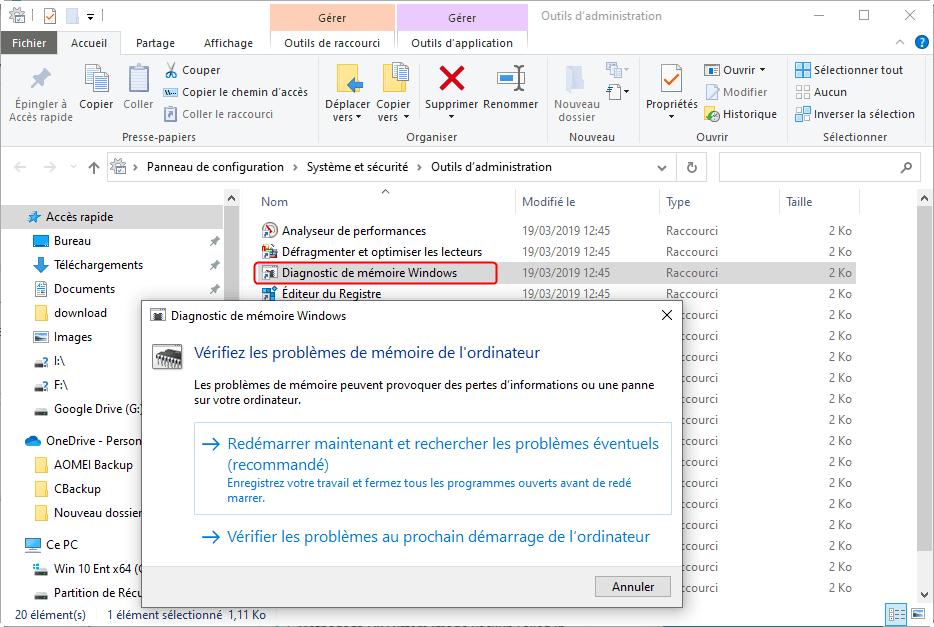Open the blue help question mark

(x=921, y=42)
